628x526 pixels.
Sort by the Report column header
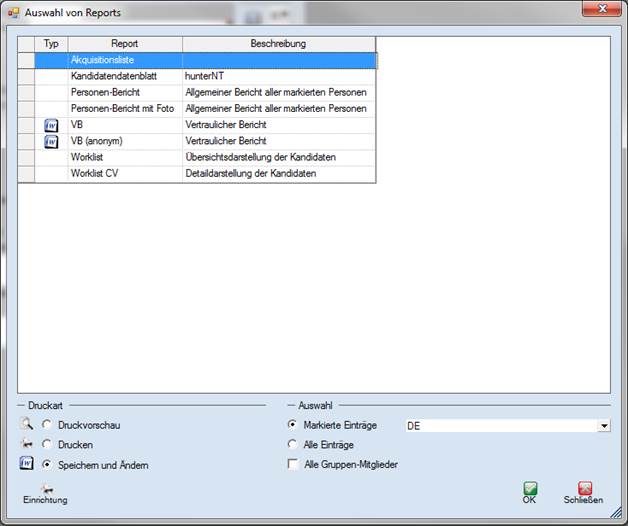coord(125,44)
